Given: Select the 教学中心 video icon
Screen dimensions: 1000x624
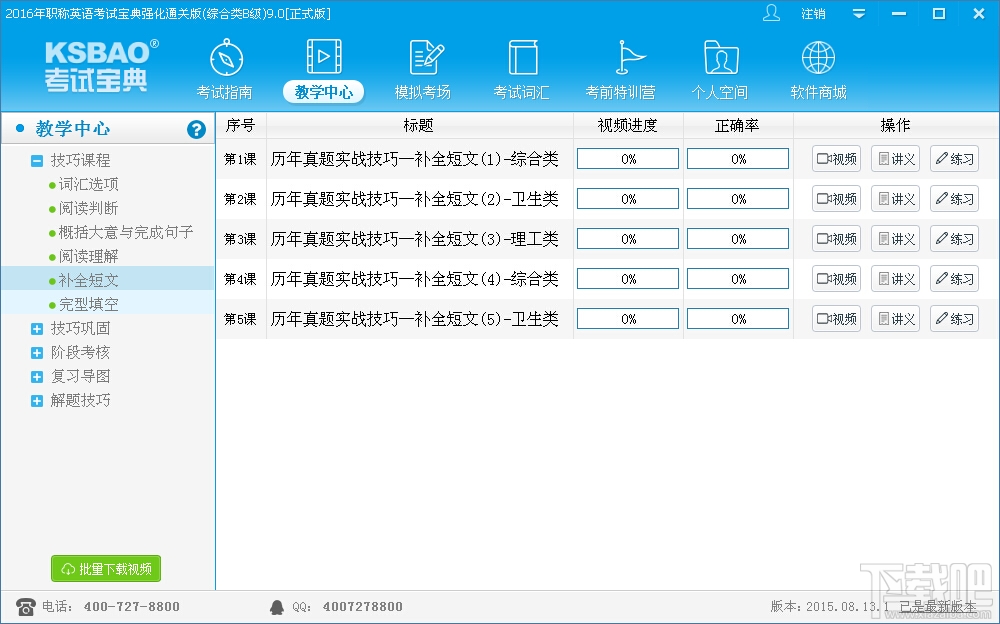Looking at the screenshot, I should point(324,56).
